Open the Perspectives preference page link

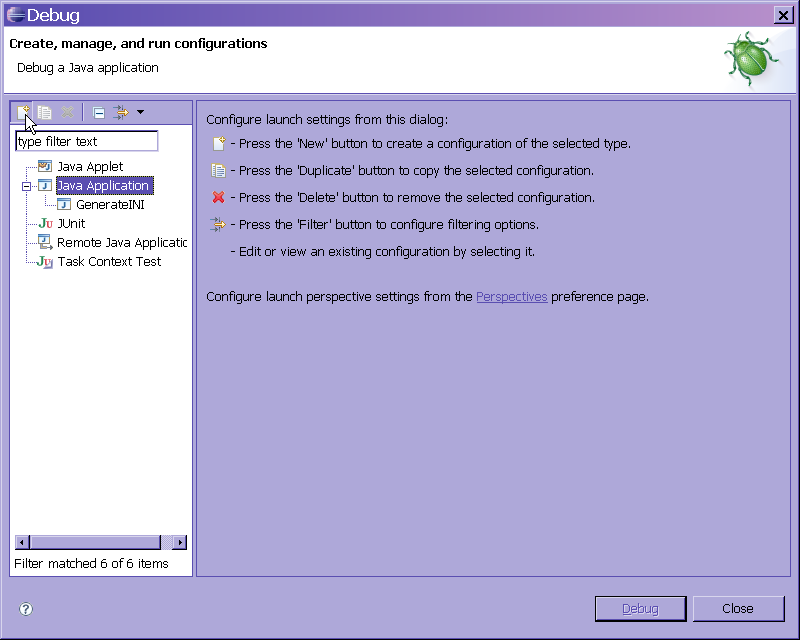(511, 297)
